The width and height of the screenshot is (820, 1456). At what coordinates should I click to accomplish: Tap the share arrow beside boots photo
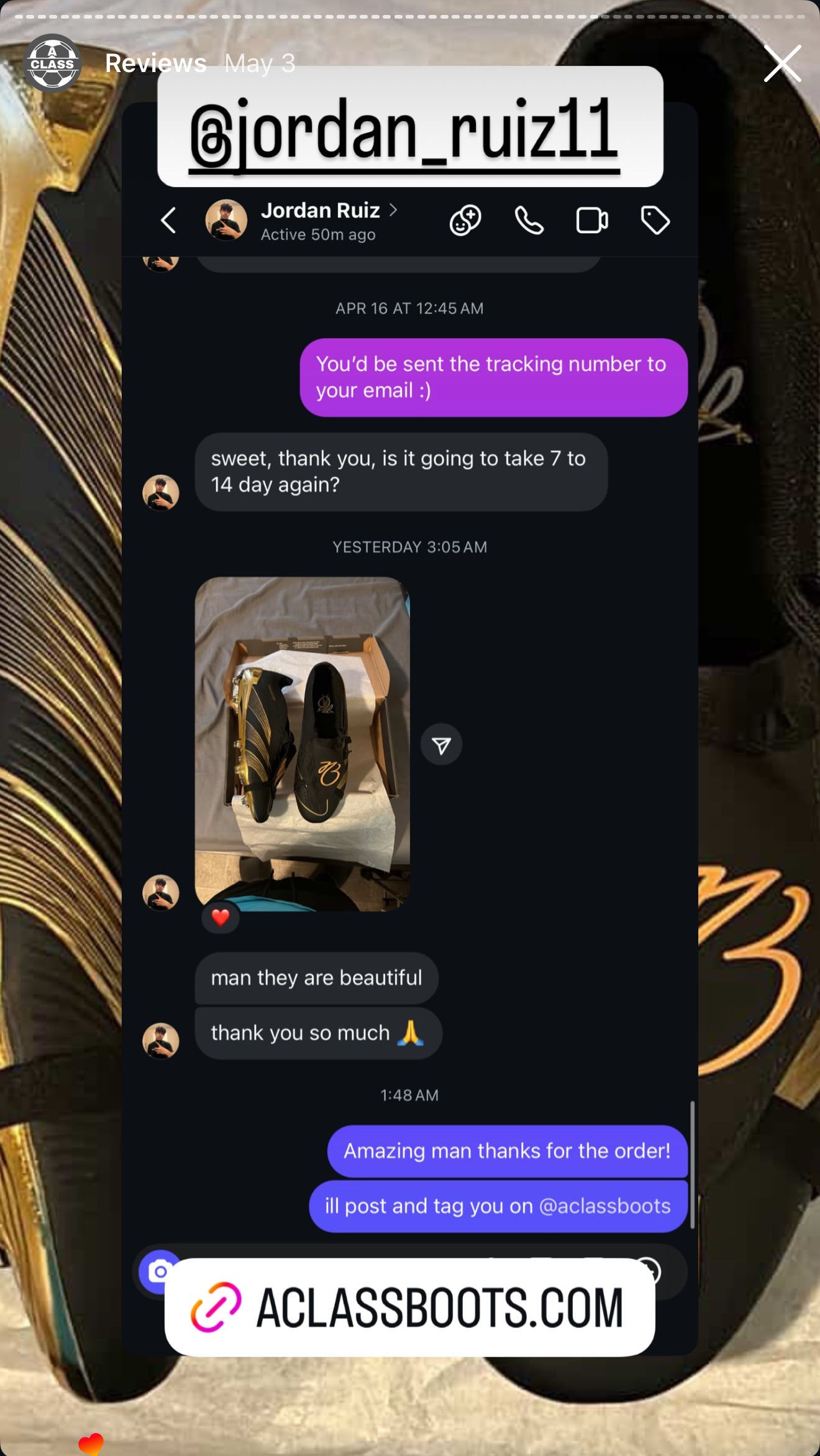(441, 744)
